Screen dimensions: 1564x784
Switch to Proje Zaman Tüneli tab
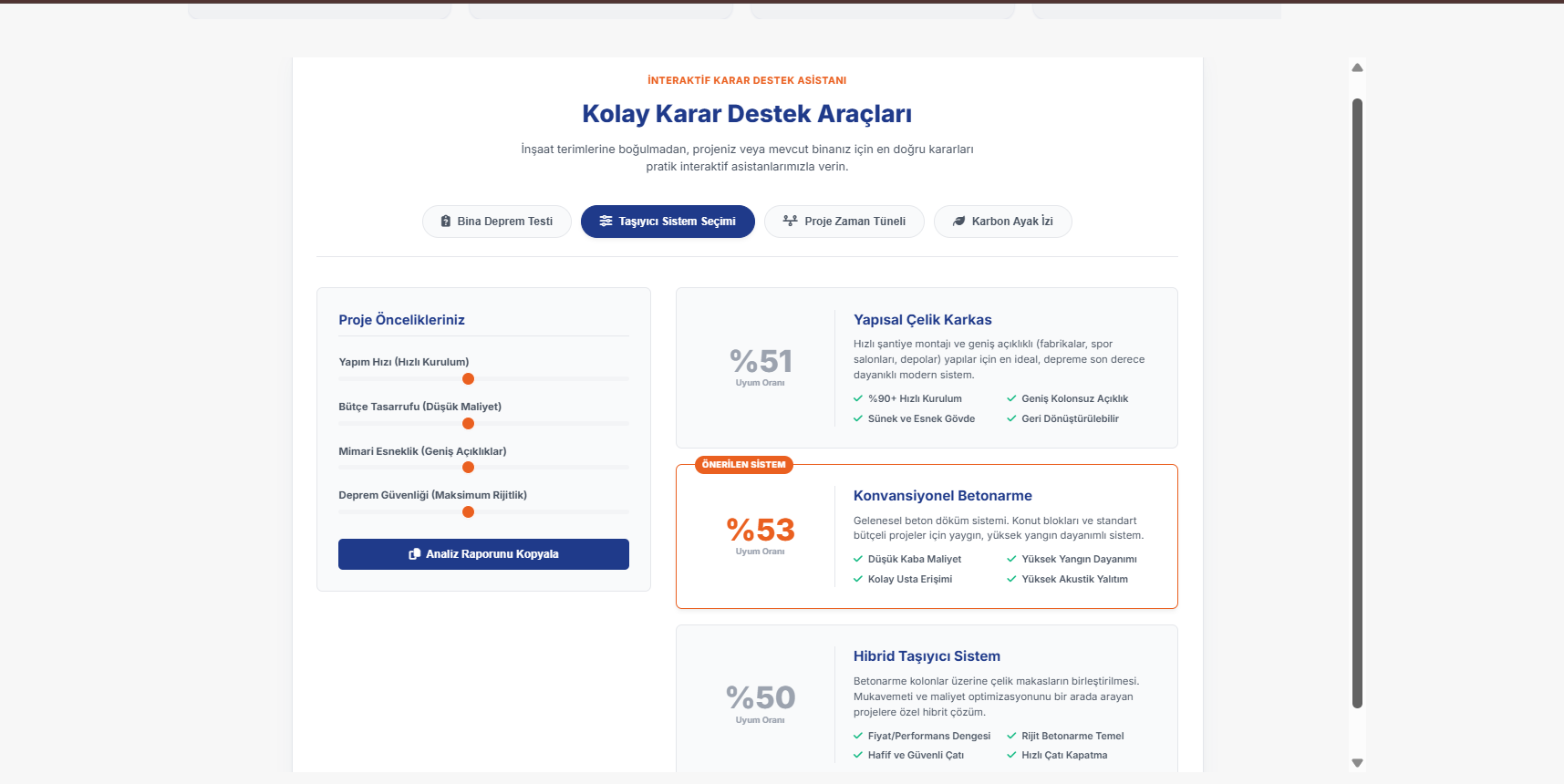(844, 222)
